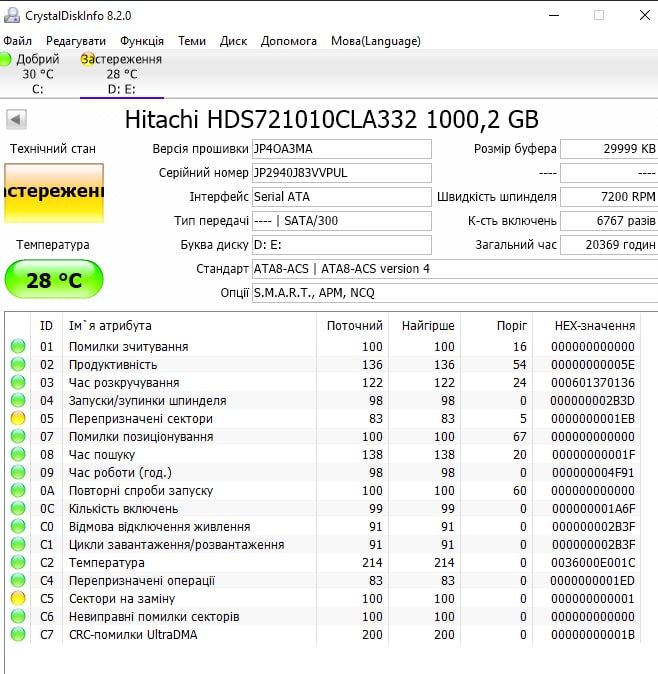Click the power-on count 6767 разів field
Image resolution: width=658 pixels, height=674 pixels.
point(609,221)
